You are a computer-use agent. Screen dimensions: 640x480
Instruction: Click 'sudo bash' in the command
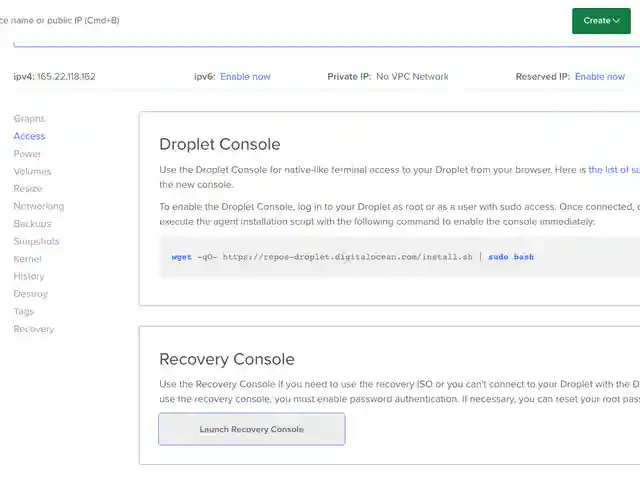511,257
